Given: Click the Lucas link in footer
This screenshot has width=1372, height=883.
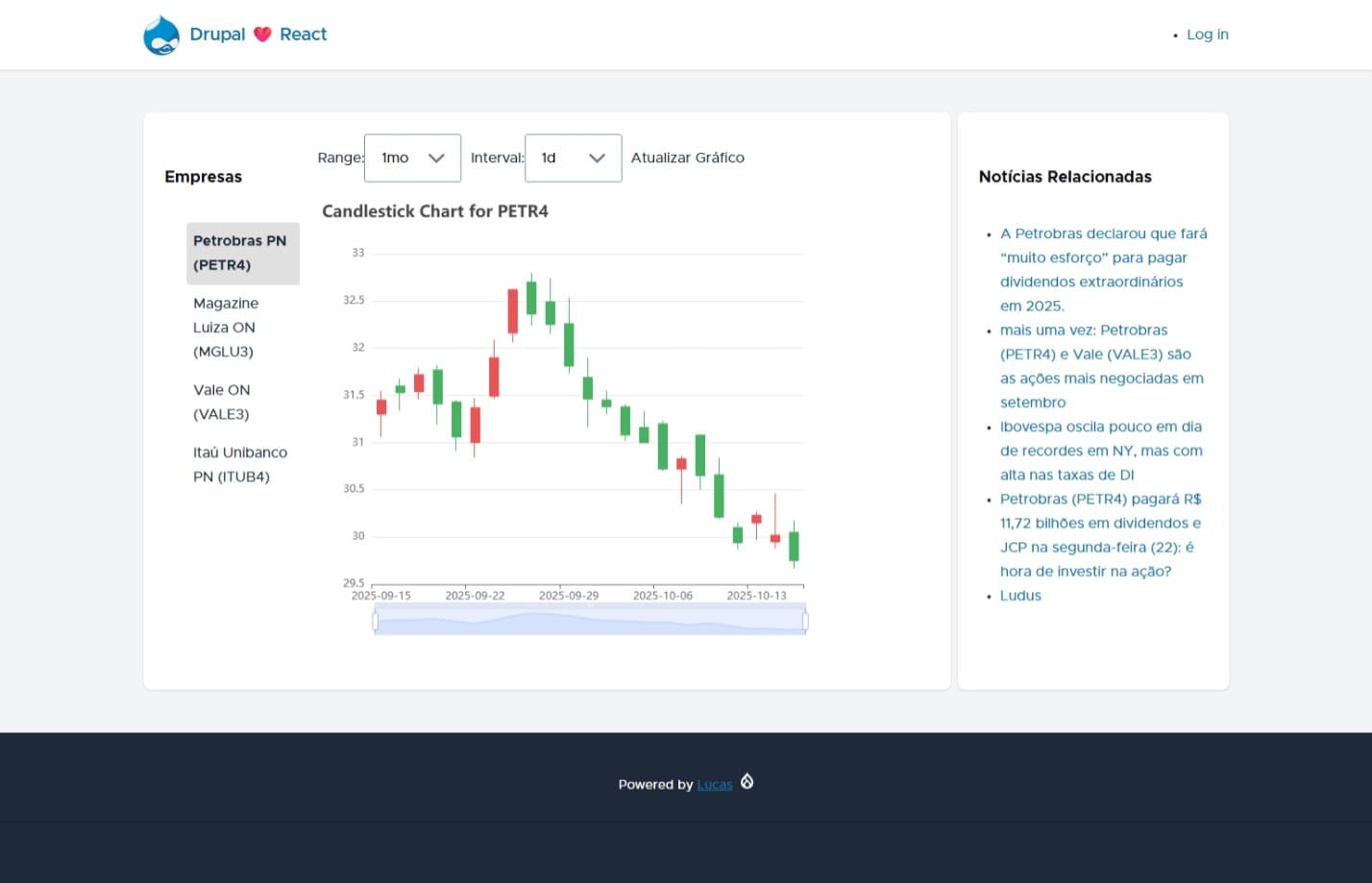Looking at the screenshot, I should click(x=715, y=784).
